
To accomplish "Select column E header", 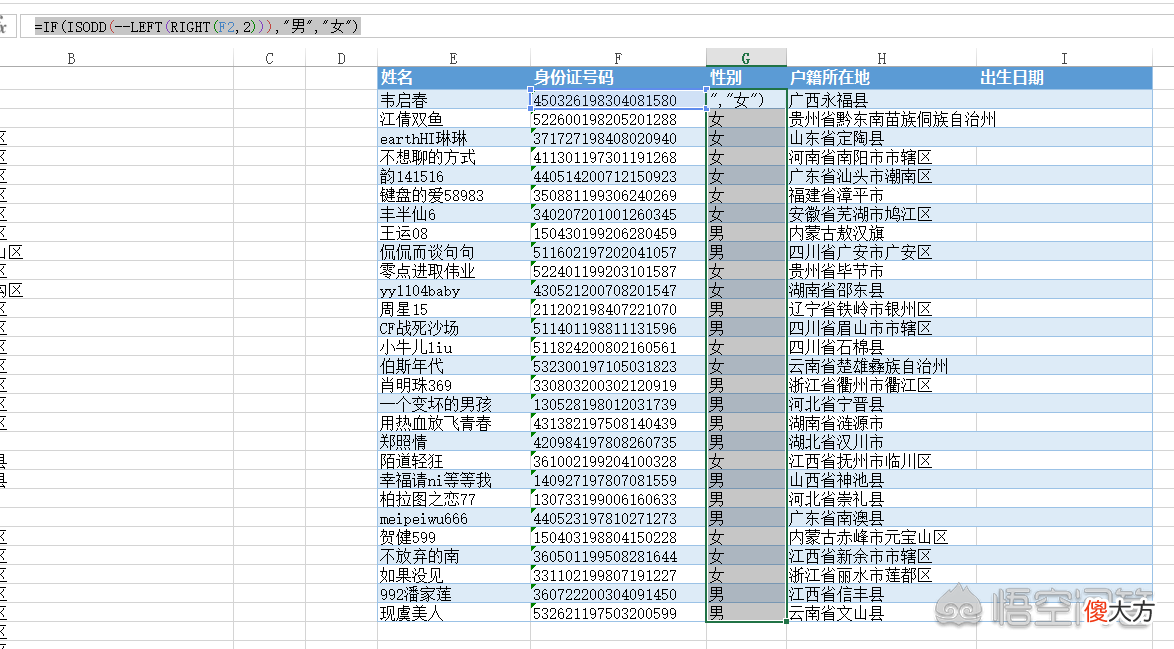I will coord(454,58).
